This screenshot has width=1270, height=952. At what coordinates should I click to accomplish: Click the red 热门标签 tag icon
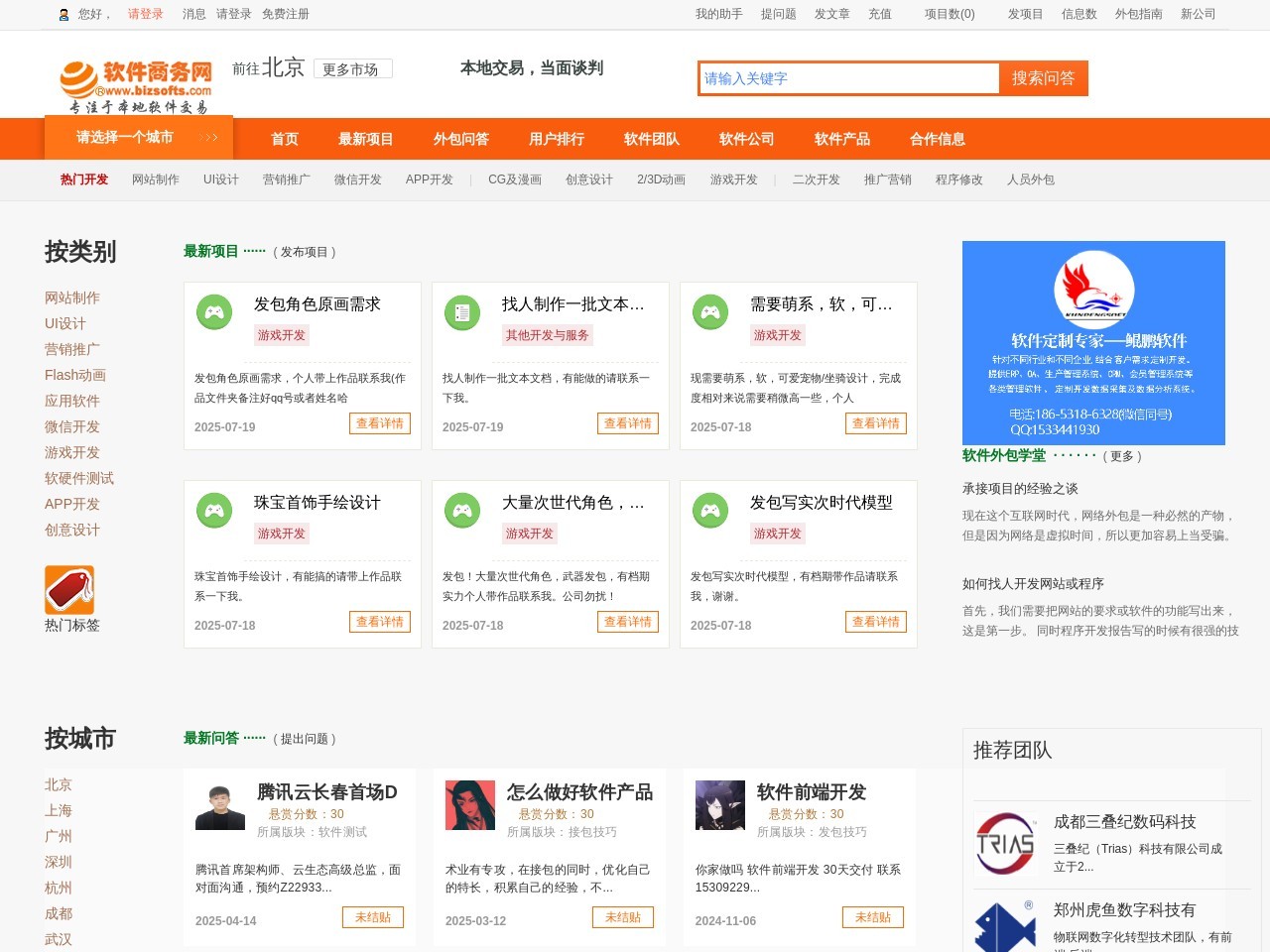coord(68,589)
